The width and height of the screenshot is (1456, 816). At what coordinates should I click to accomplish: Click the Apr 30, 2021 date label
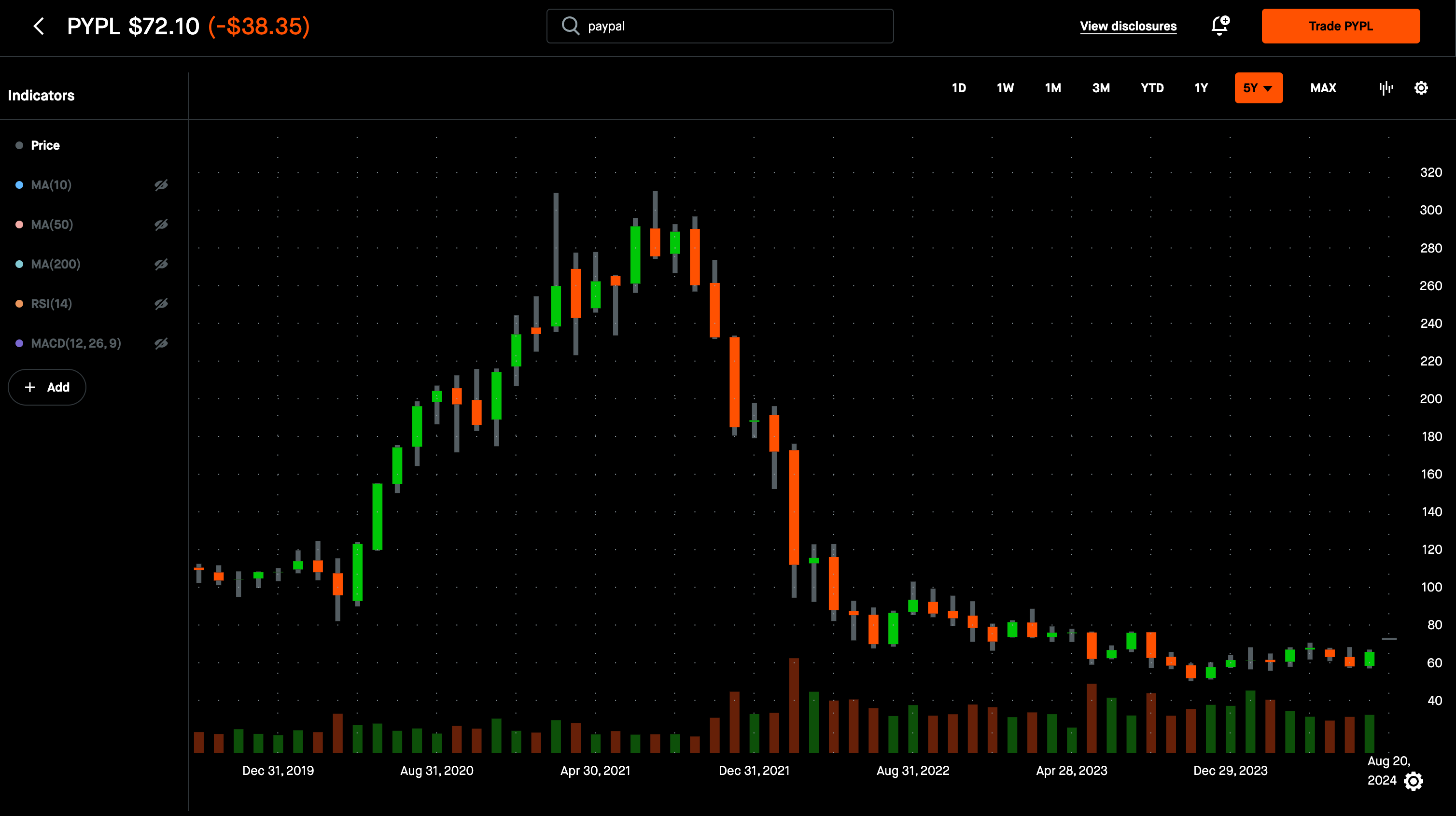tap(595, 770)
